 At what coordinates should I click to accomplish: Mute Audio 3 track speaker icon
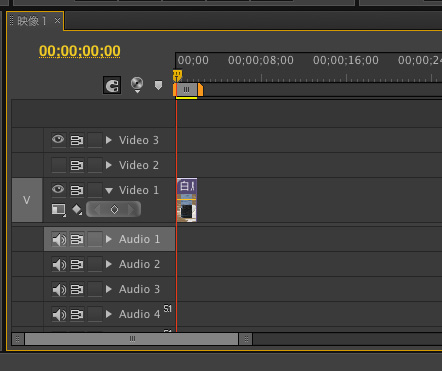[x=59, y=289]
